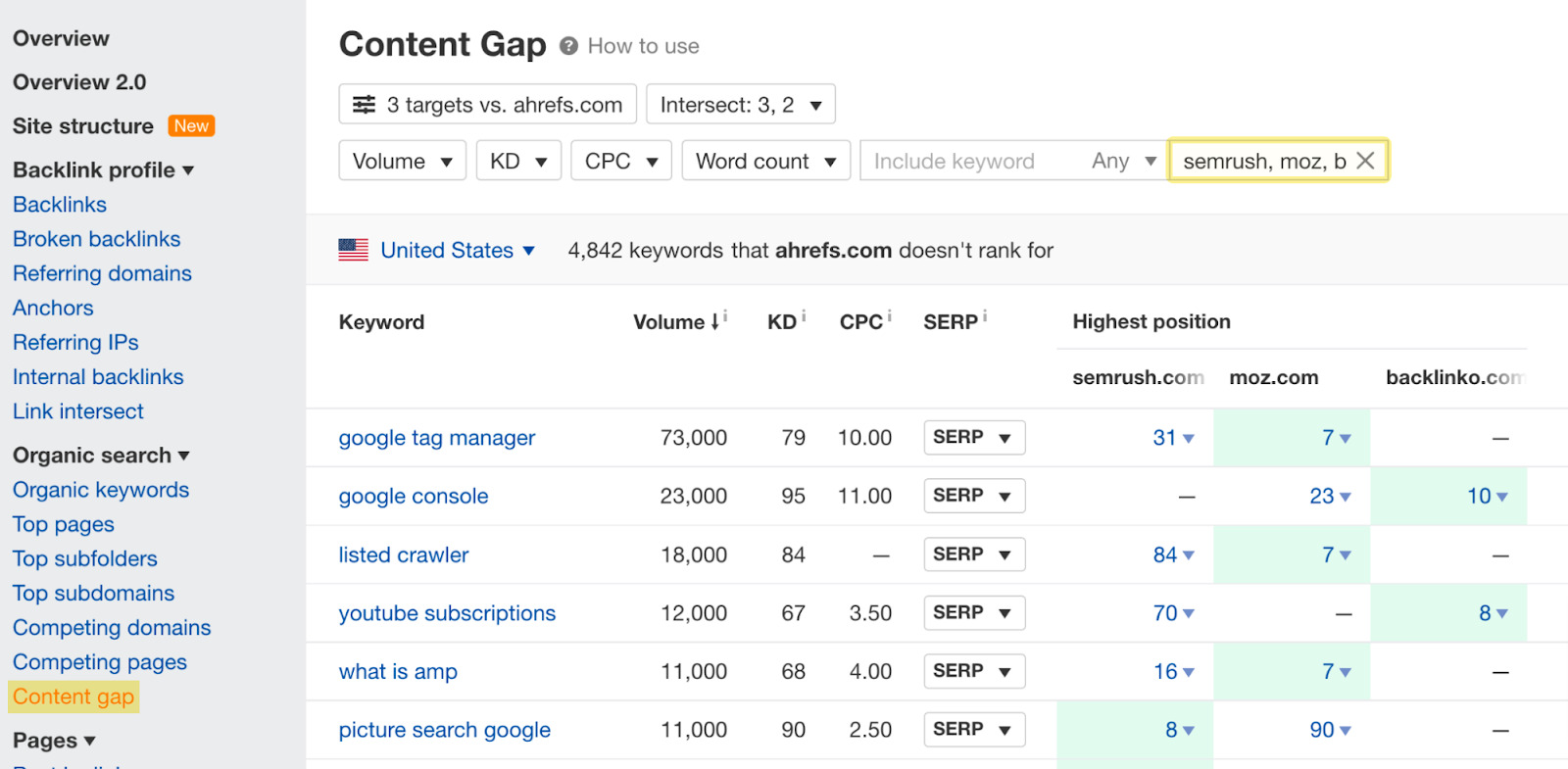Open Site structure in sidebar

pyautogui.click(x=83, y=126)
